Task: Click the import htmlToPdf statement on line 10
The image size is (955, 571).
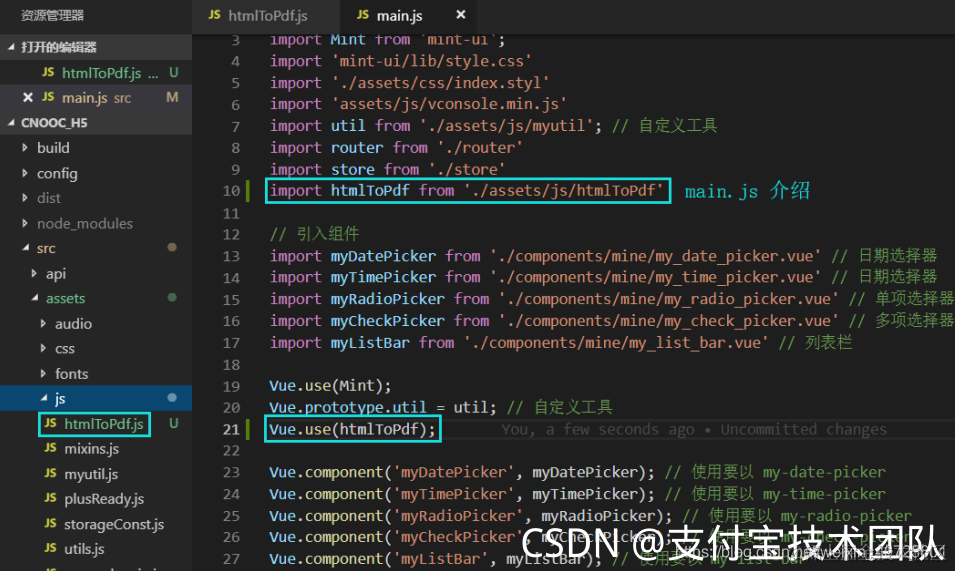Action: click(467, 191)
